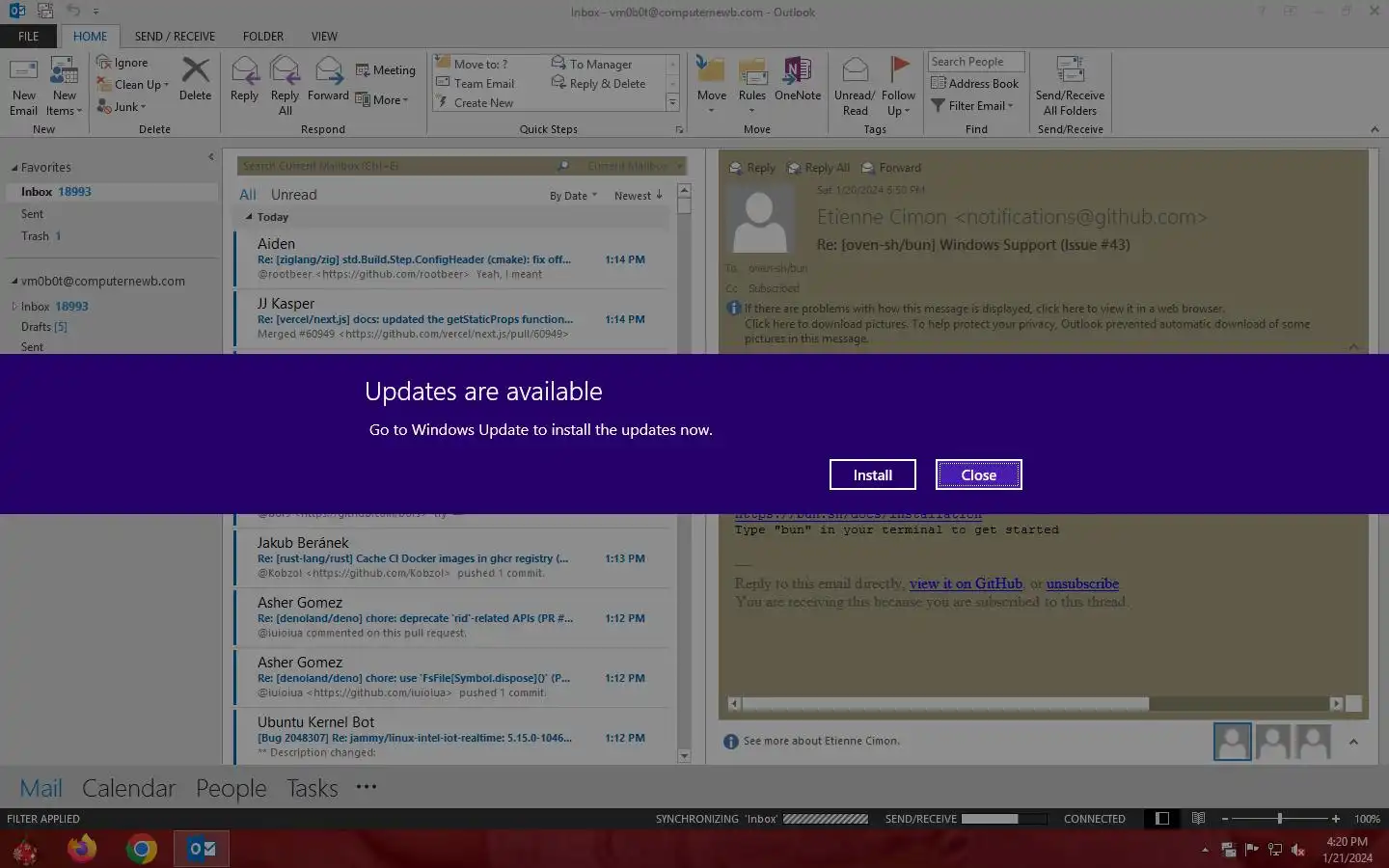Show only Unread messages
Image resolution: width=1389 pixels, height=868 pixels.
point(293,195)
